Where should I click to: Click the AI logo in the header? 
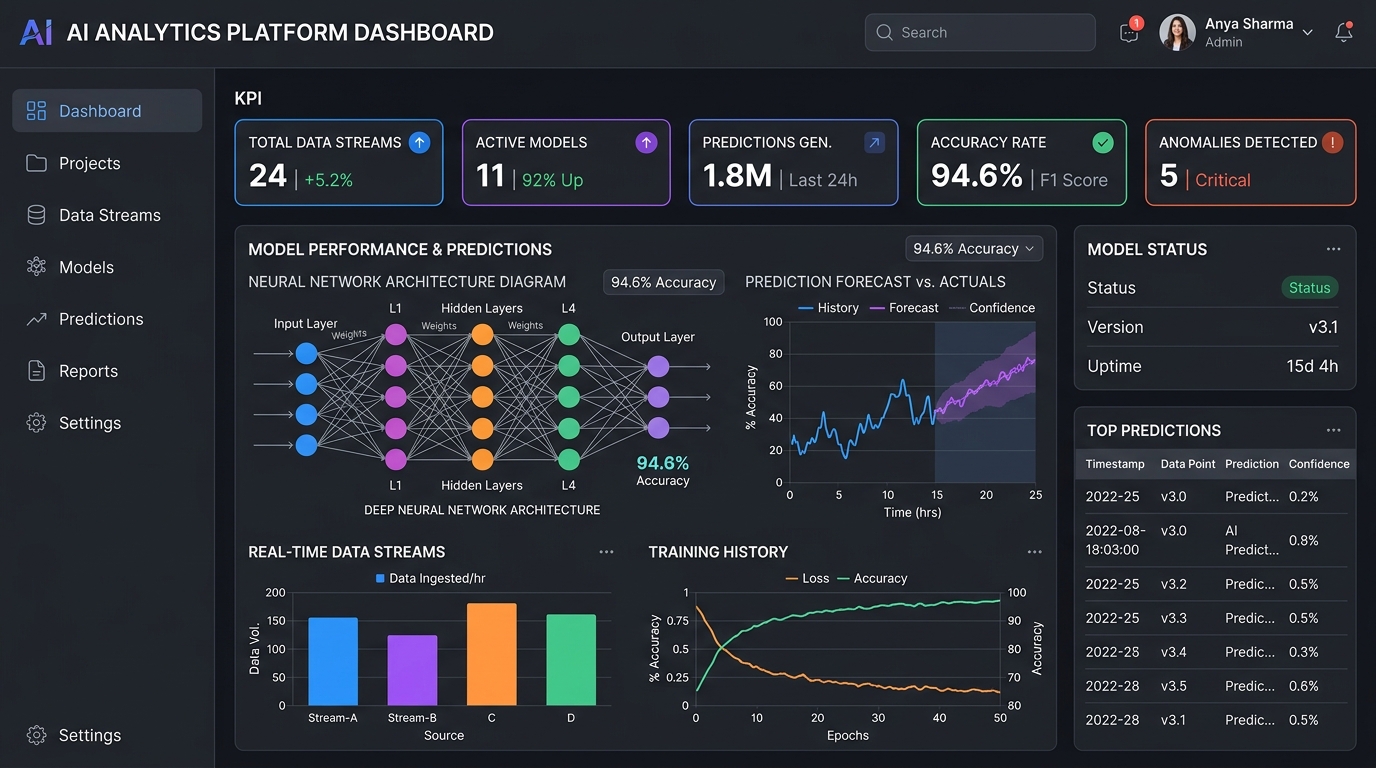(36, 32)
